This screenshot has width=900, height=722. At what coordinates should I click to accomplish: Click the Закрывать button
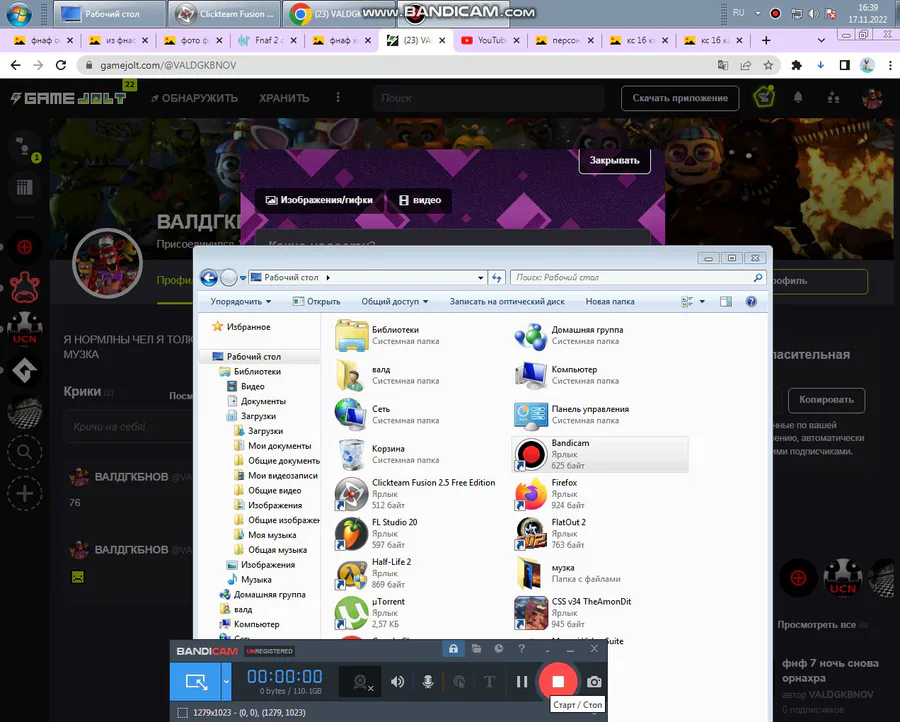pos(615,161)
